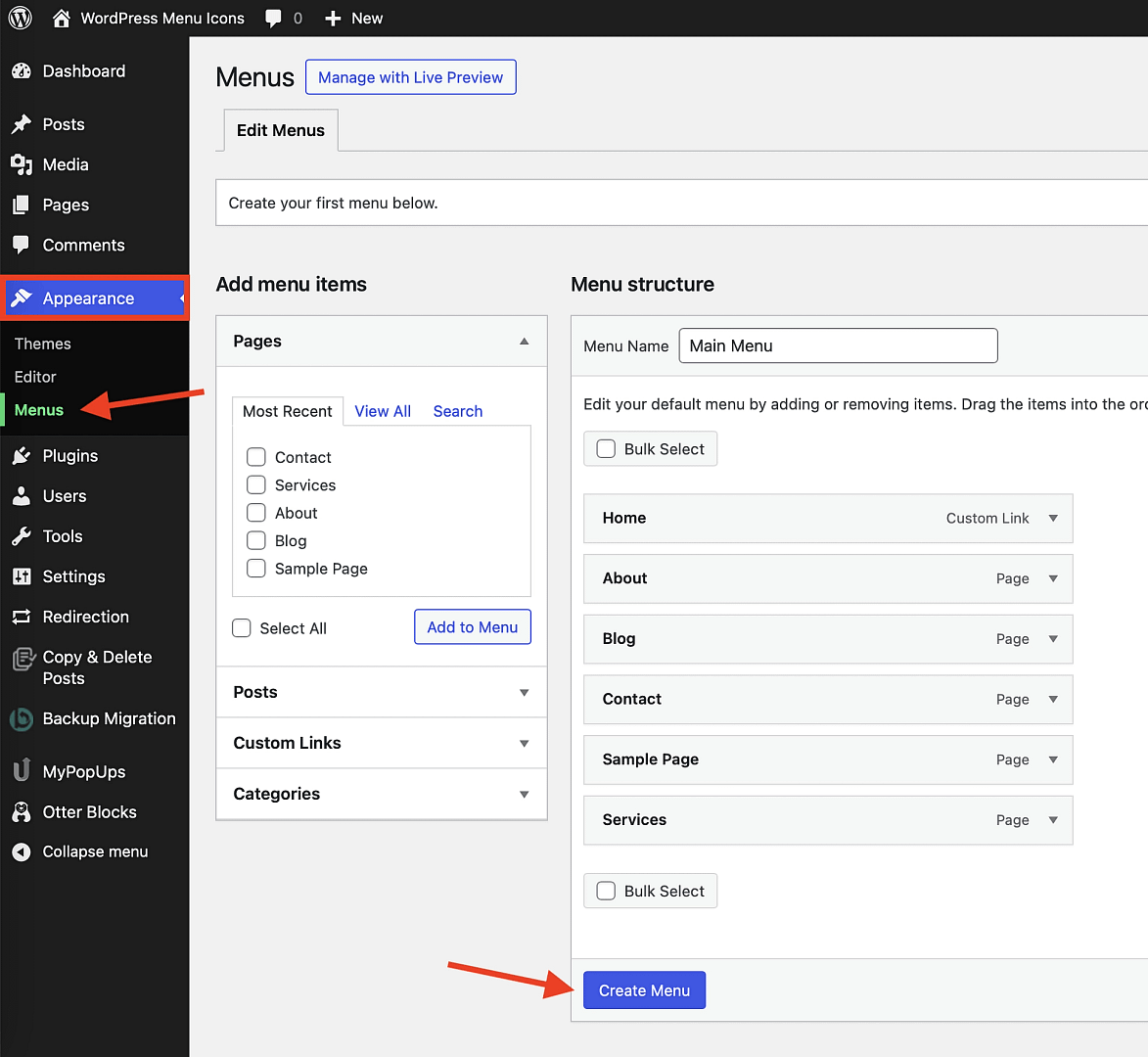Viewport: 1148px width, 1057px height.
Task: Switch to the Edit Menus tab
Action: (281, 130)
